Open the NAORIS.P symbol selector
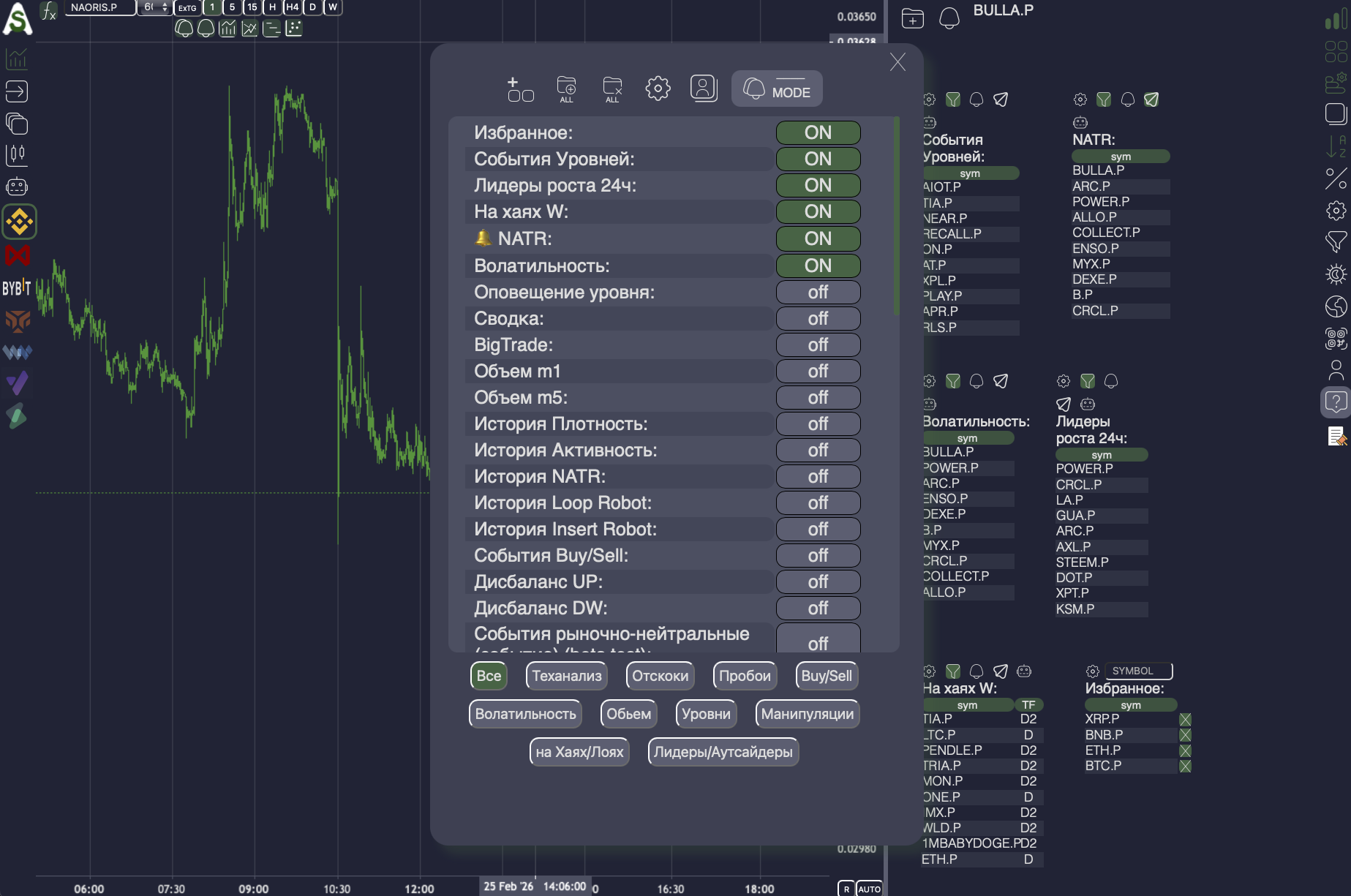Screen dimensions: 1351x896 pyautogui.click(x=100, y=7)
